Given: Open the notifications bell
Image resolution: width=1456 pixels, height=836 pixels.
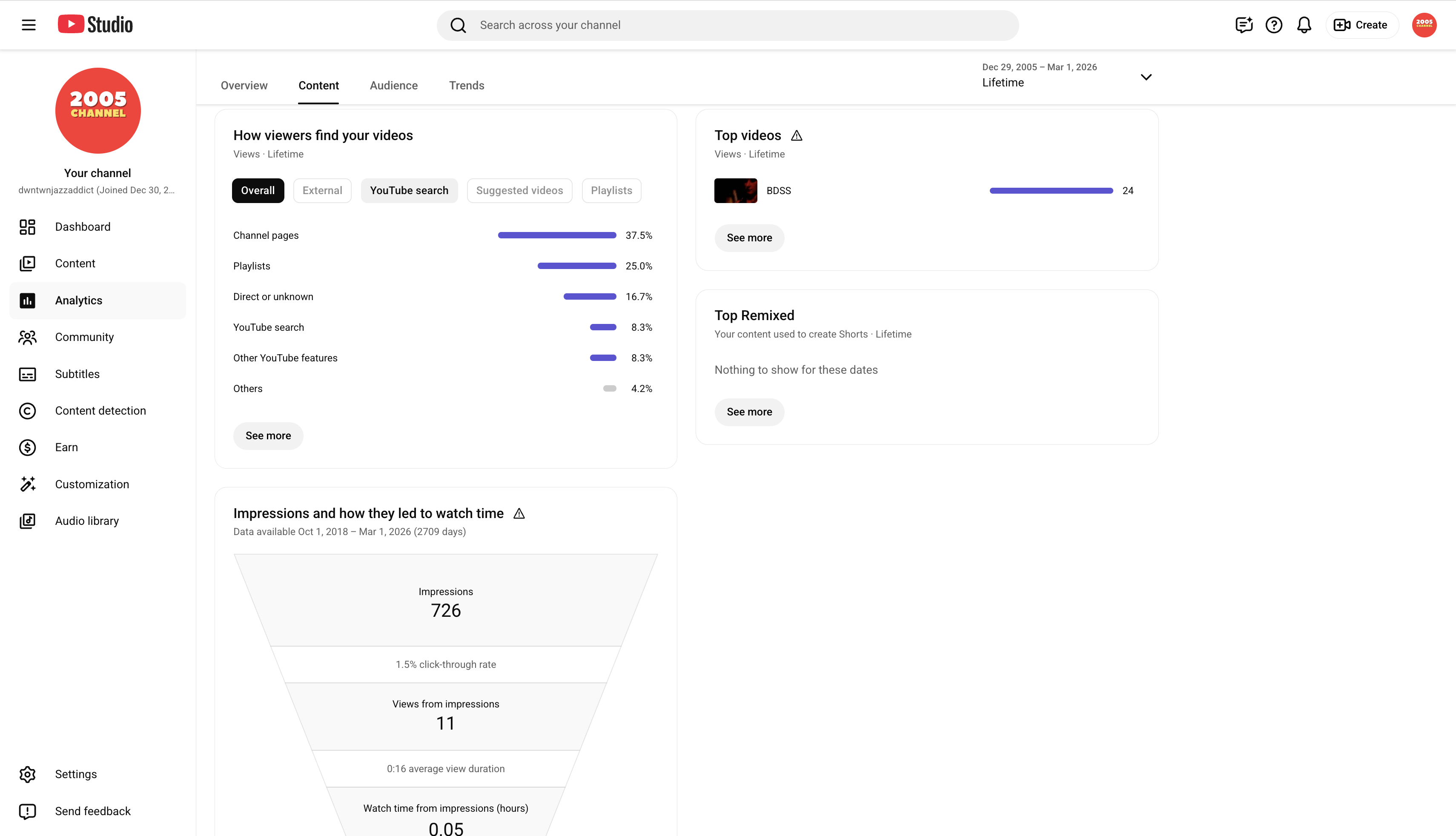Looking at the screenshot, I should click(1304, 25).
